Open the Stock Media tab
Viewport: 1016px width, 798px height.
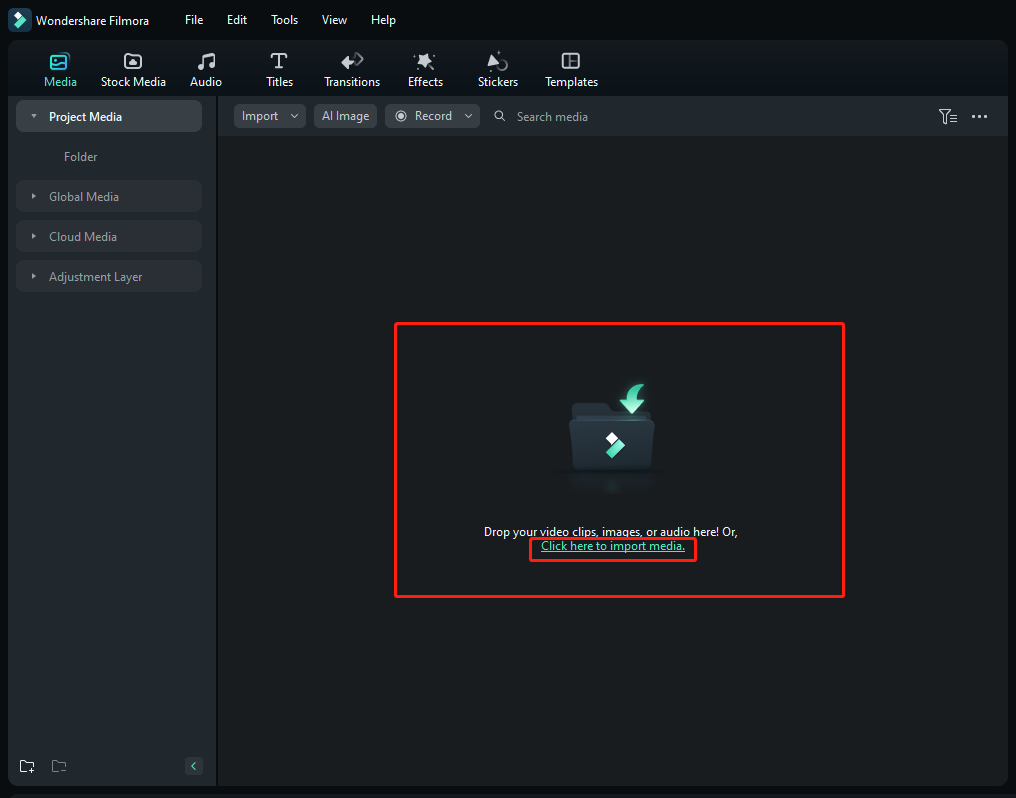pos(133,70)
